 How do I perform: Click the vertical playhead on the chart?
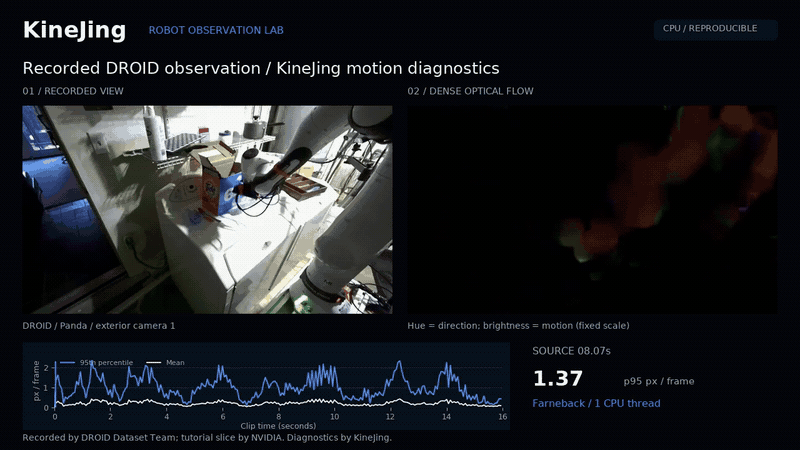pos(55,384)
